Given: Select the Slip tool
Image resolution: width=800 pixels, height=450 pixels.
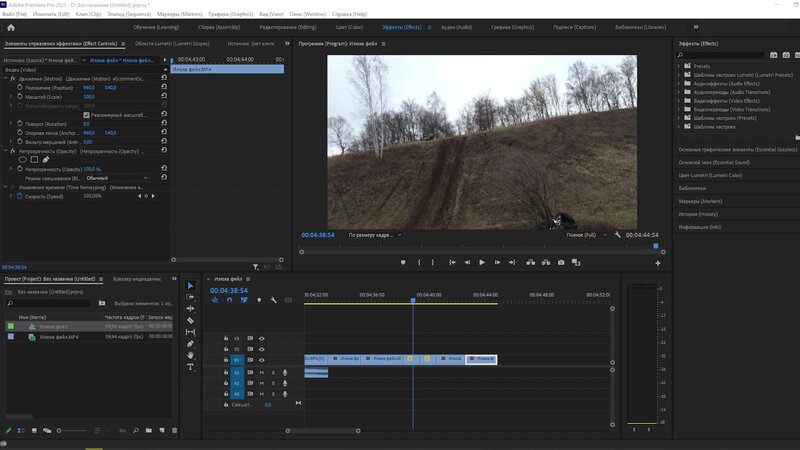Looking at the screenshot, I should point(190,332).
